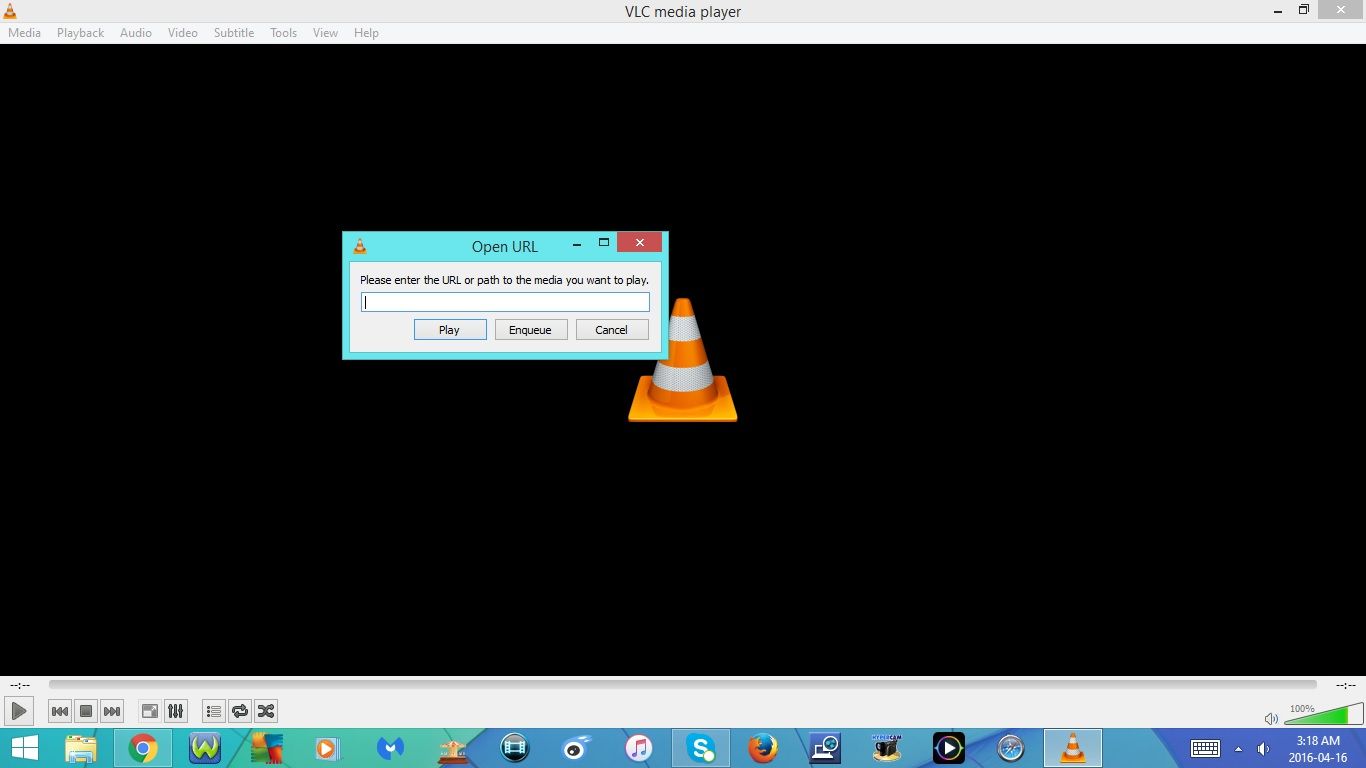Viewport: 1366px width, 768px height.
Task: Enable random shuffle playback
Action: [266, 711]
